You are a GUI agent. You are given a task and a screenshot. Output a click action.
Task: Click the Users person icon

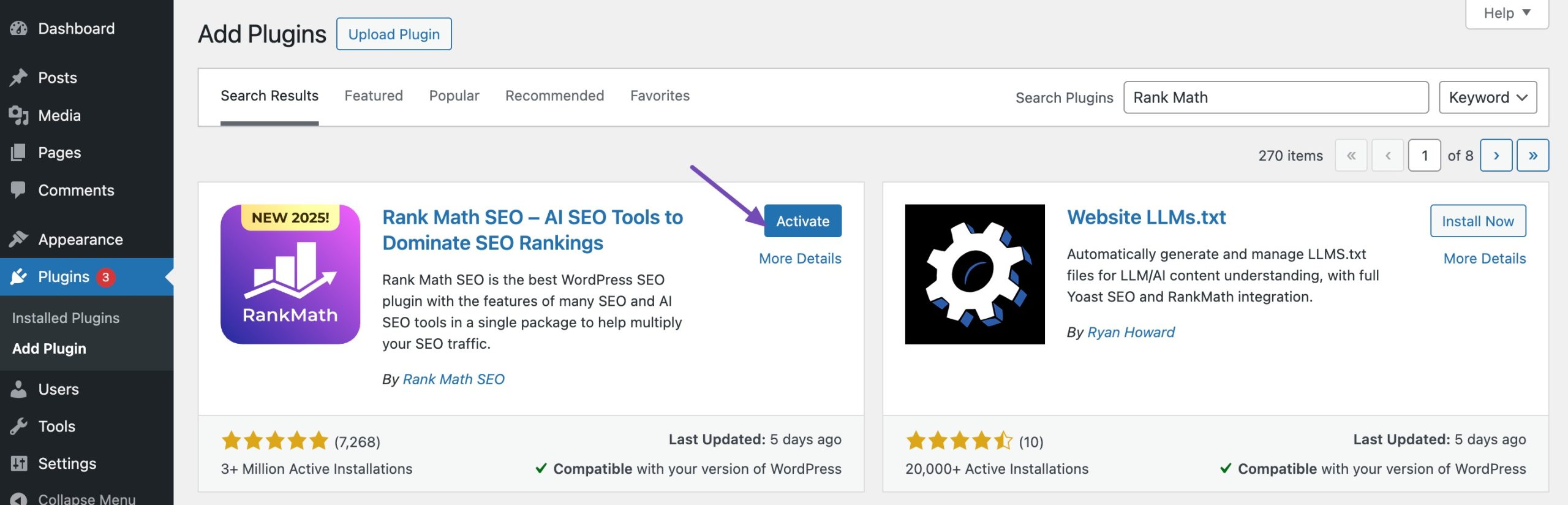click(x=19, y=389)
